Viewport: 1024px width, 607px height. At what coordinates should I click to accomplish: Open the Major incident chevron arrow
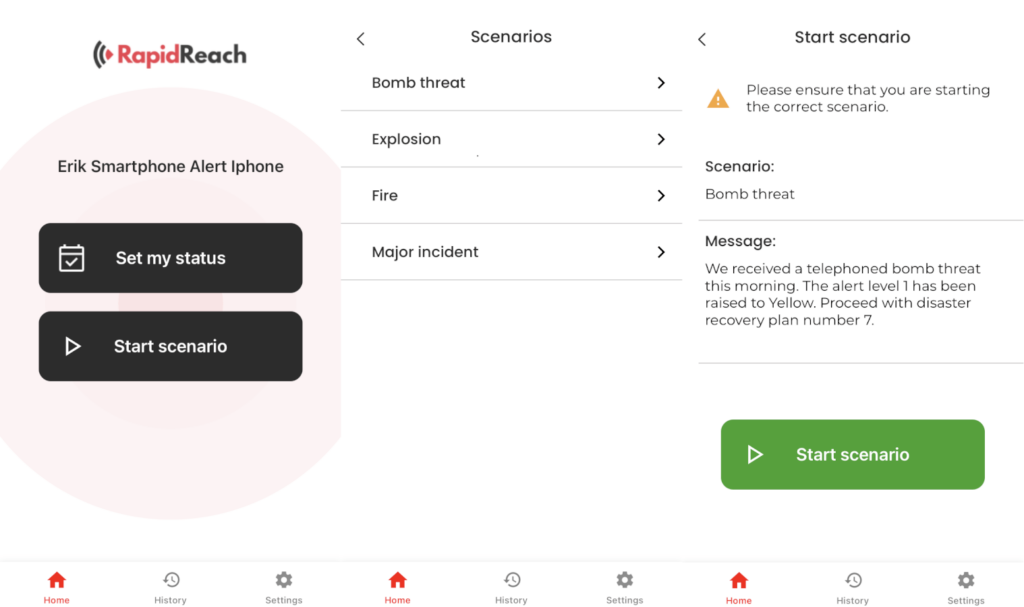click(x=661, y=252)
